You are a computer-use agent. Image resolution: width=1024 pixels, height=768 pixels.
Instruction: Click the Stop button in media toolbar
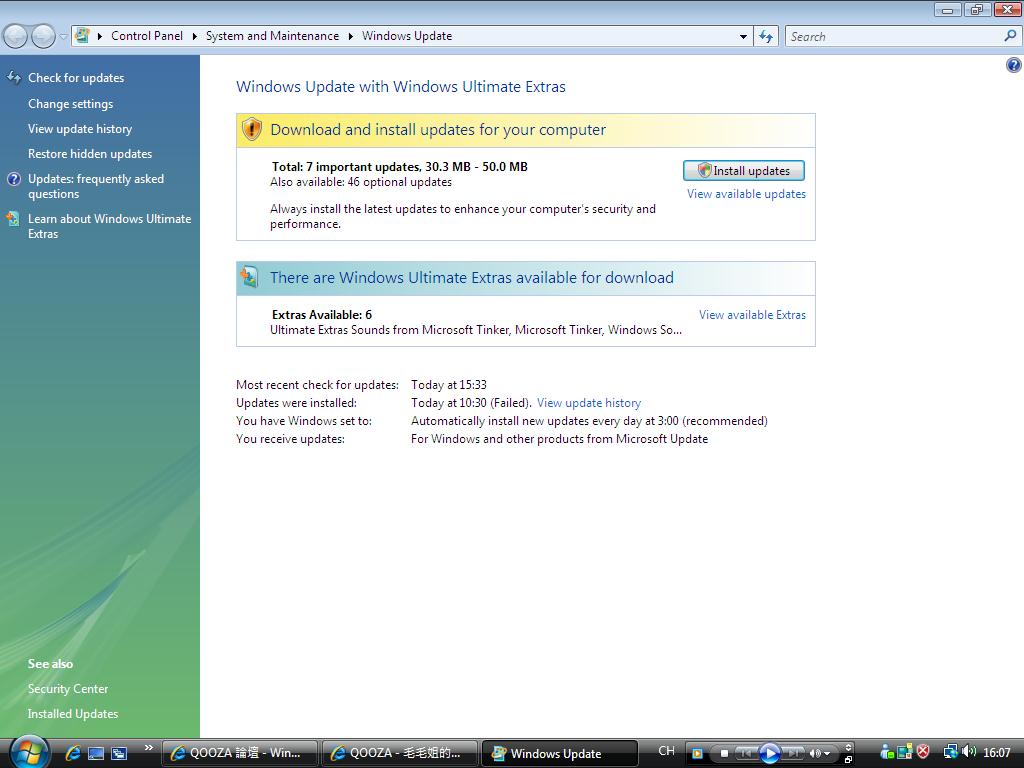click(724, 753)
